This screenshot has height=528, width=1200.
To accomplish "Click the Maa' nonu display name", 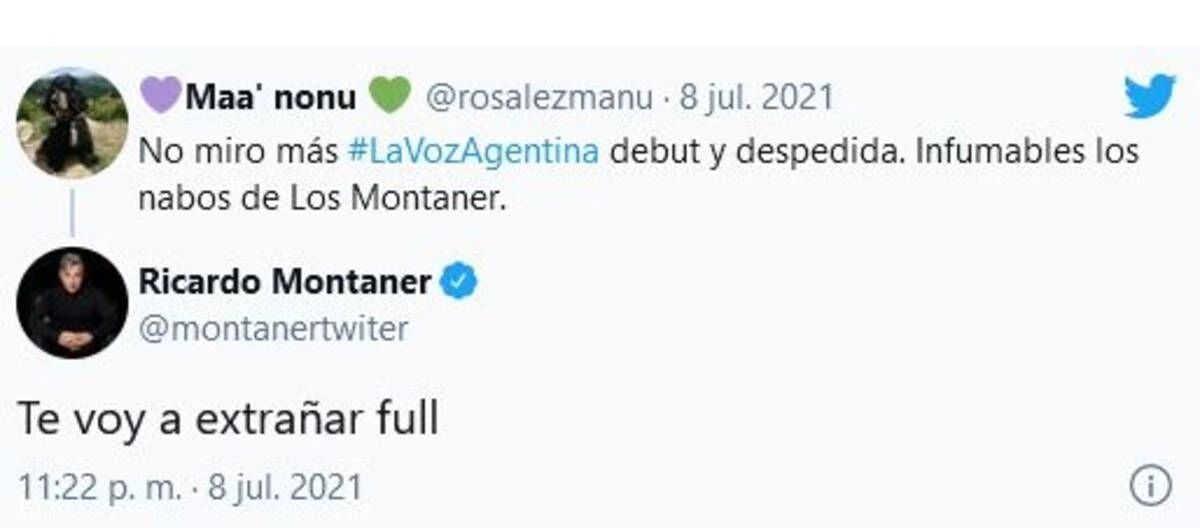I will 270,98.
